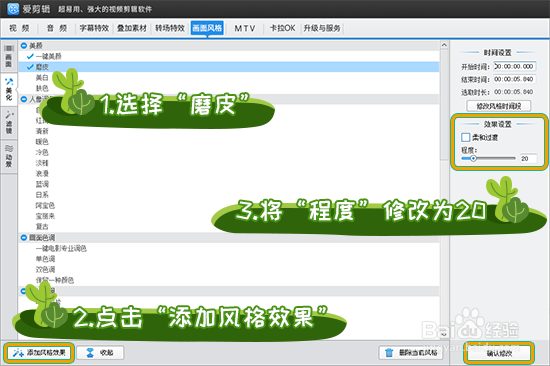Screen dimensions: 550x366
Task: Select the 蓝调 style
Action: (x=42, y=184)
